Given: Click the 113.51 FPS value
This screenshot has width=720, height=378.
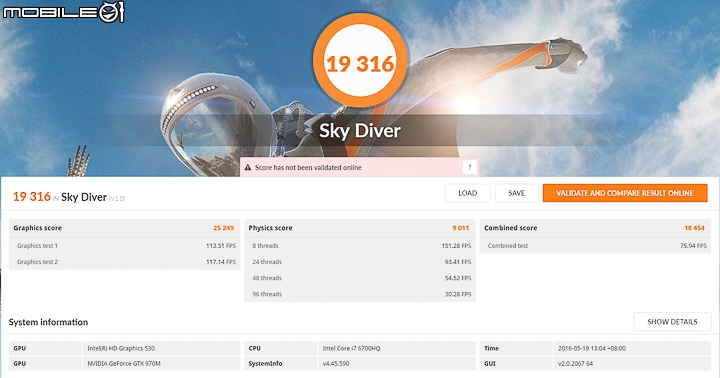Looking at the screenshot, I should point(221,246).
